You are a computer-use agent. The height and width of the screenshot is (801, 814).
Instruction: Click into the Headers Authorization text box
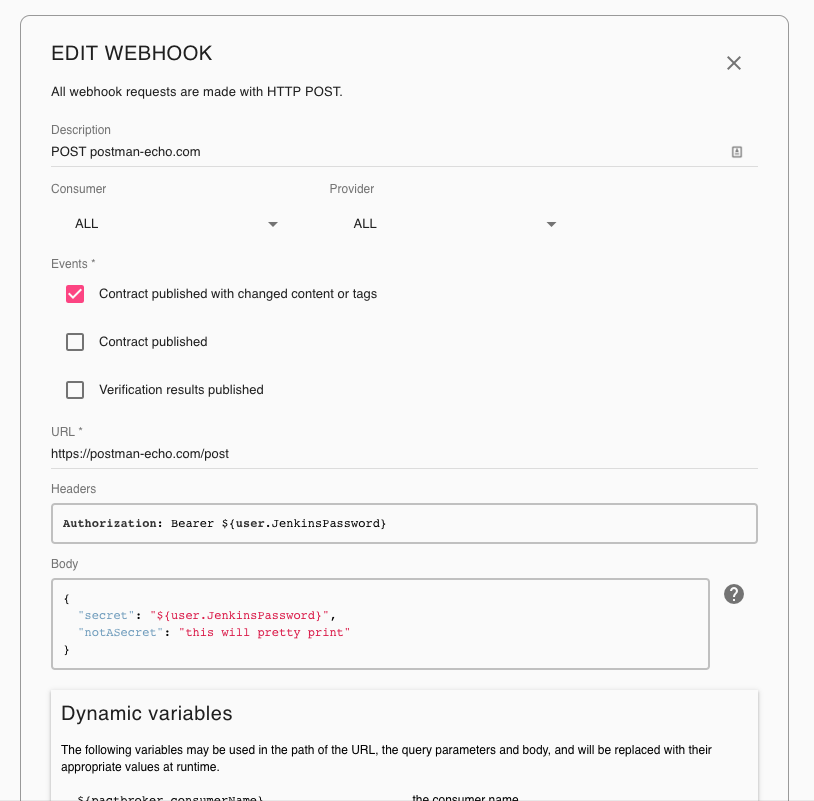pyautogui.click(x=404, y=523)
